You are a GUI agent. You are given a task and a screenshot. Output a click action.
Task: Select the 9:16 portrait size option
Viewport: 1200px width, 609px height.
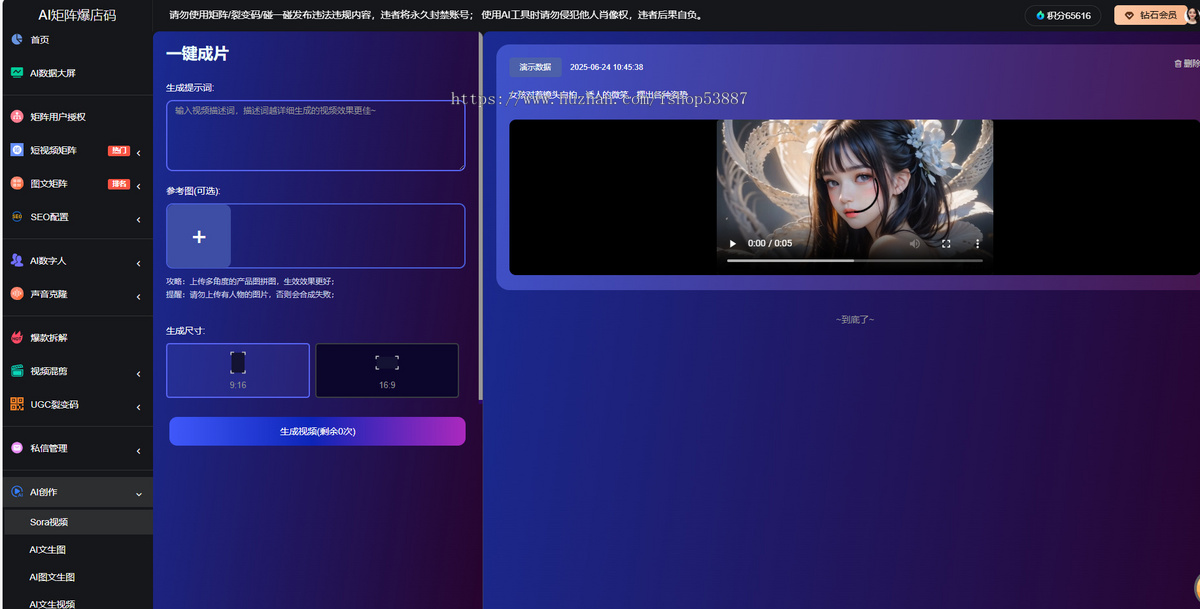[x=238, y=370]
